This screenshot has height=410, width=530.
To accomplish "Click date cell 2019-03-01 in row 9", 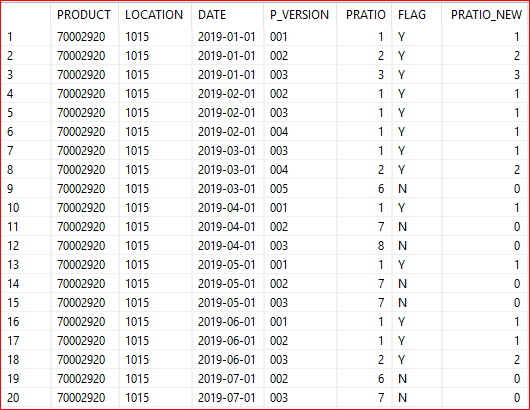I will 226,189.
